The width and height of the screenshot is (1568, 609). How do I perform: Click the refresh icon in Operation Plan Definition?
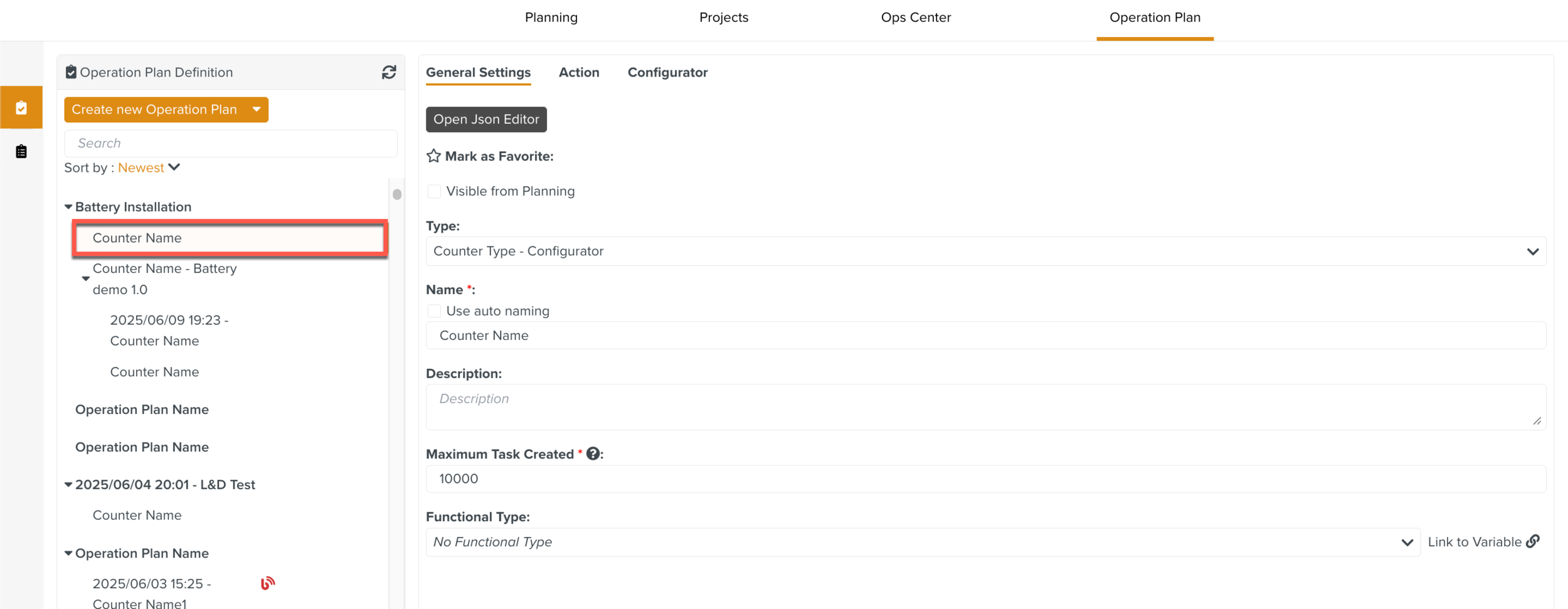(389, 72)
